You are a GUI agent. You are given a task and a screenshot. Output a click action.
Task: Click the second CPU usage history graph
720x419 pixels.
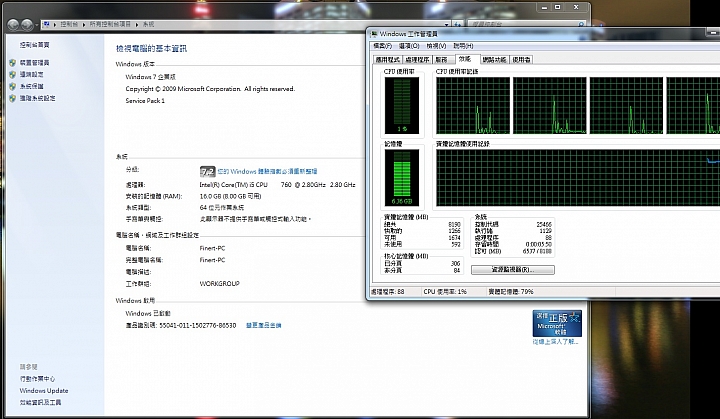(x=550, y=105)
